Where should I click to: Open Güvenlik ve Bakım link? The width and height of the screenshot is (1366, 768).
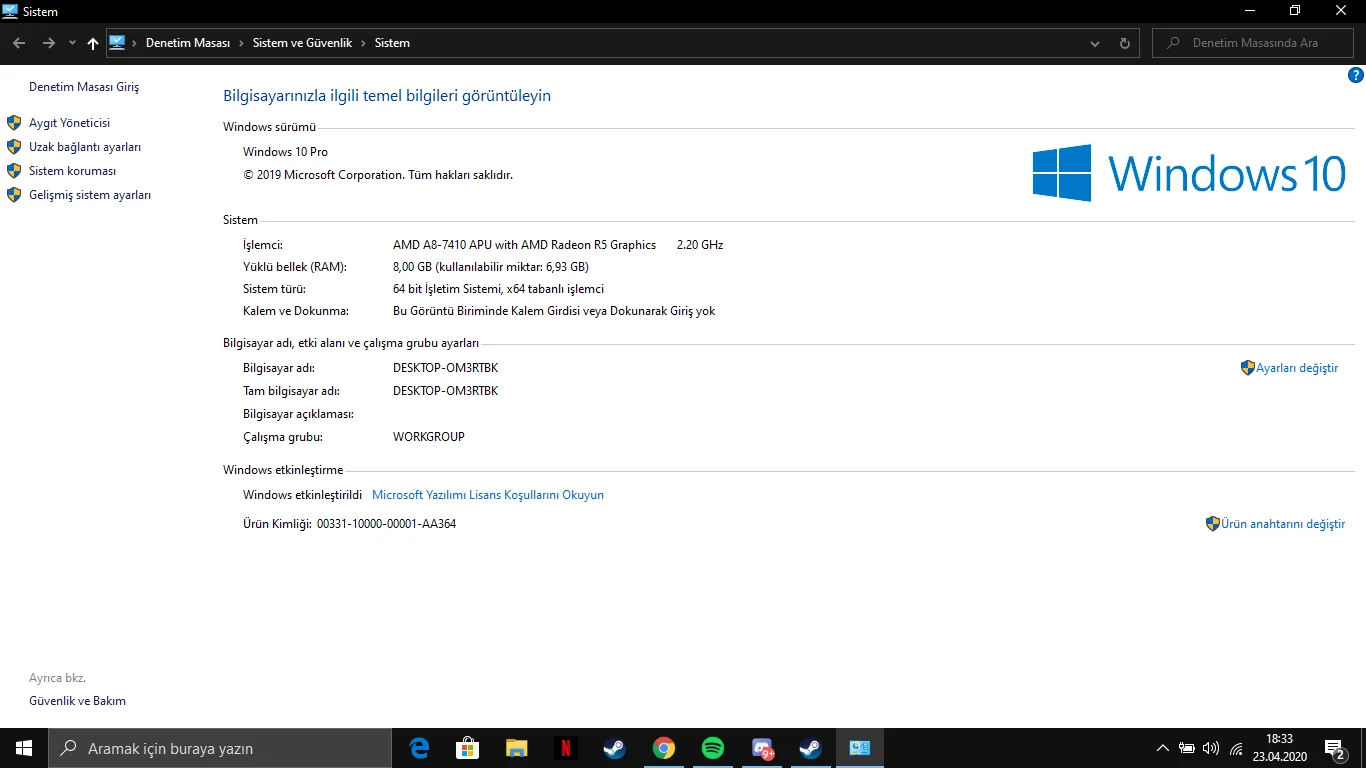(x=77, y=701)
